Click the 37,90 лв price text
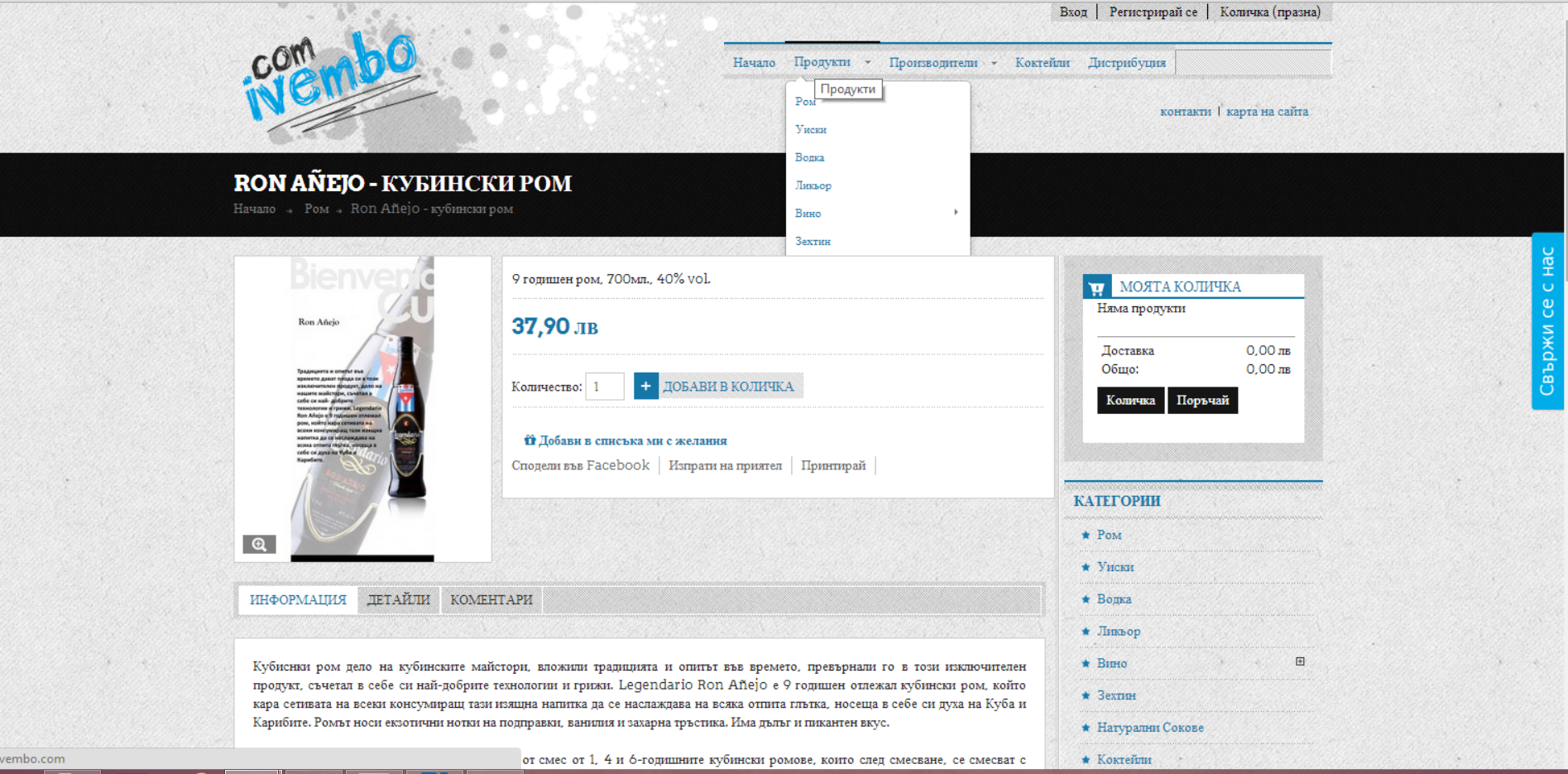 [554, 326]
